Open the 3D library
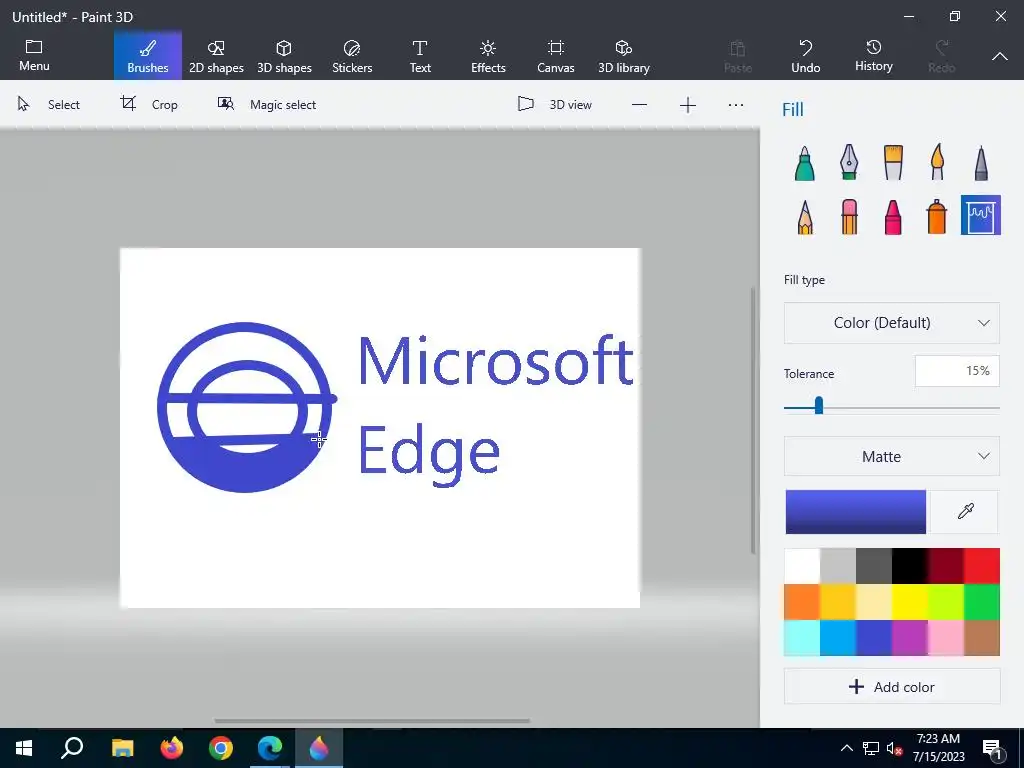This screenshot has width=1024, height=768. [624, 56]
